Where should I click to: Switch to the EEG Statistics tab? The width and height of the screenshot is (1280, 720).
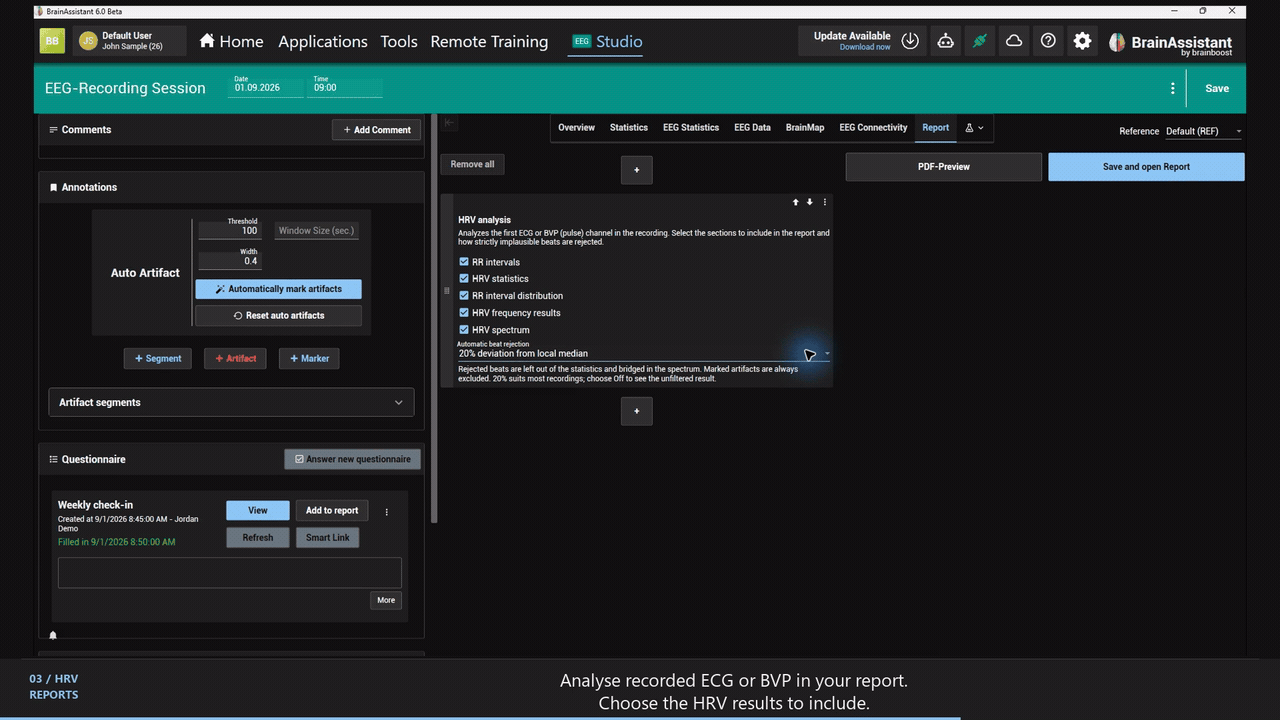click(691, 128)
